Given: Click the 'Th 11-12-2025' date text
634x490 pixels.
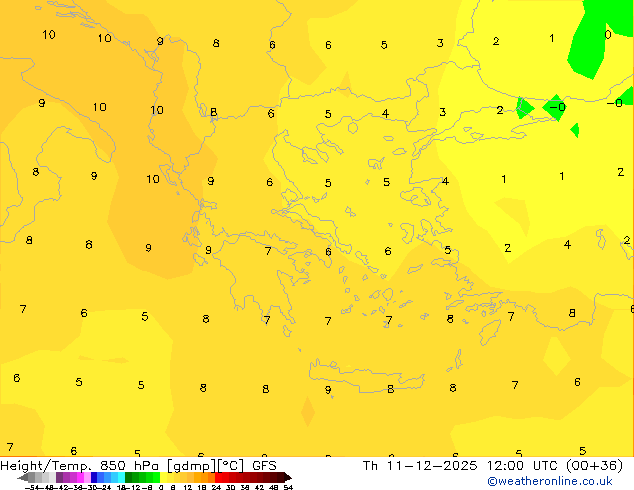Looking at the screenshot, I should click(x=420, y=466).
